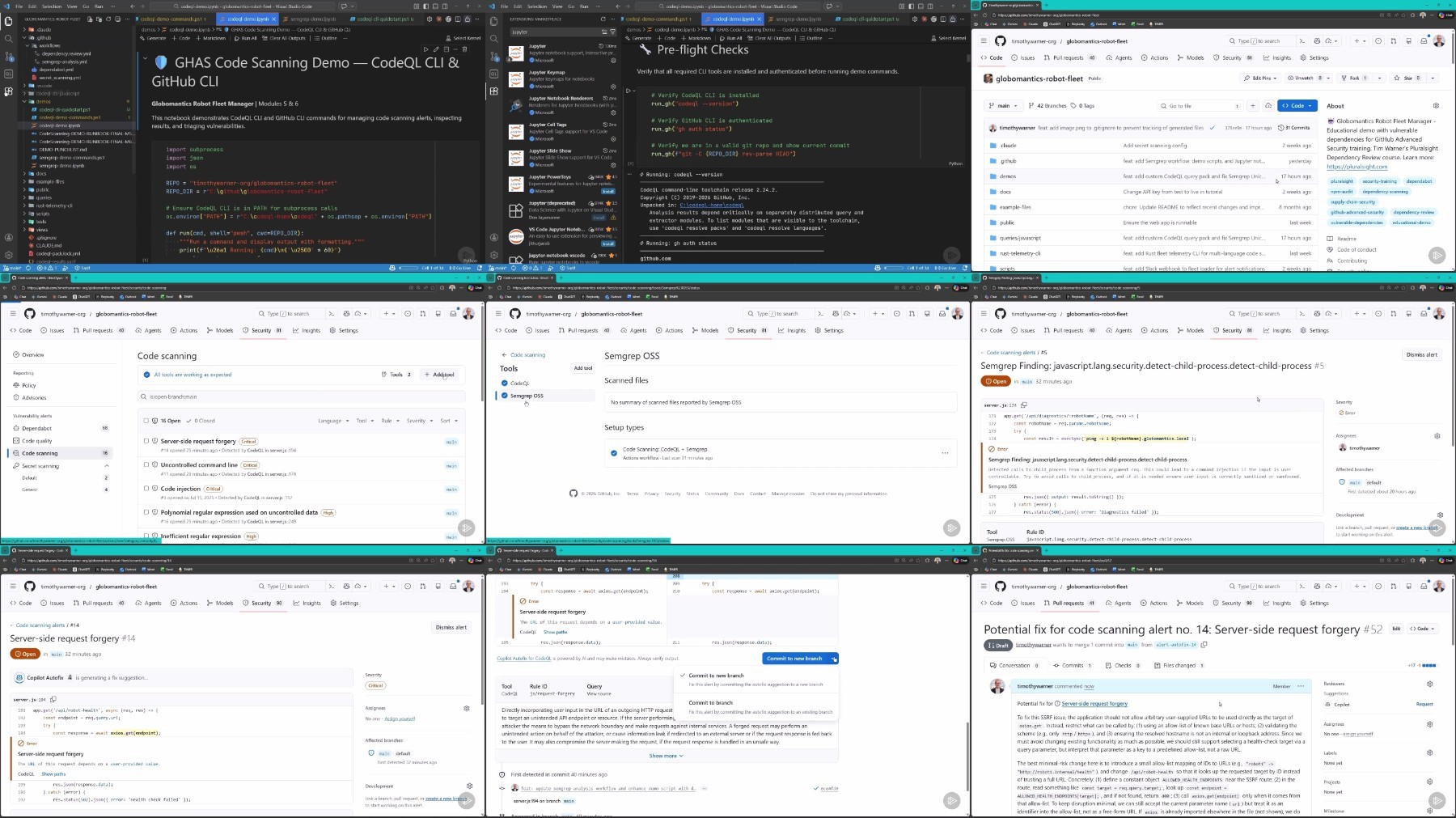Screen dimensions: 1456x818
Task: Open the Source Control icon in activity bar
Action: [9, 57]
